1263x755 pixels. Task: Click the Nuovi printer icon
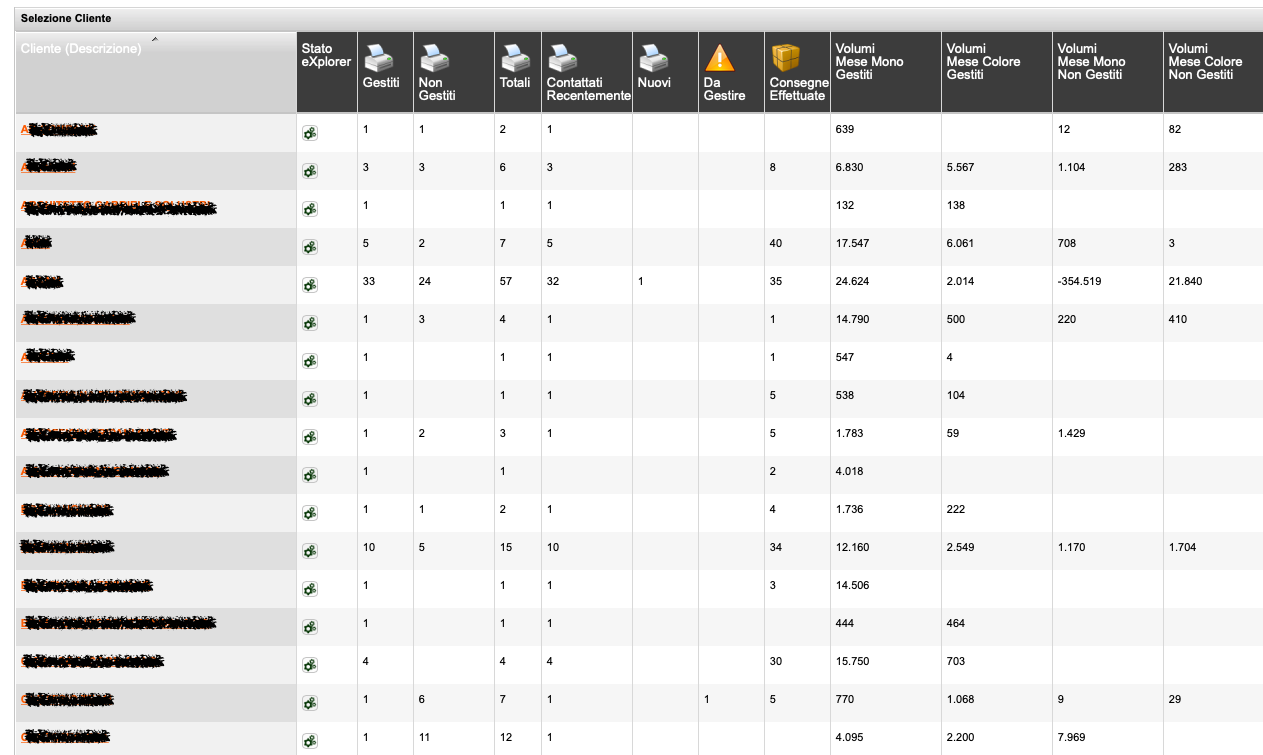pyautogui.click(x=653, y=58)
